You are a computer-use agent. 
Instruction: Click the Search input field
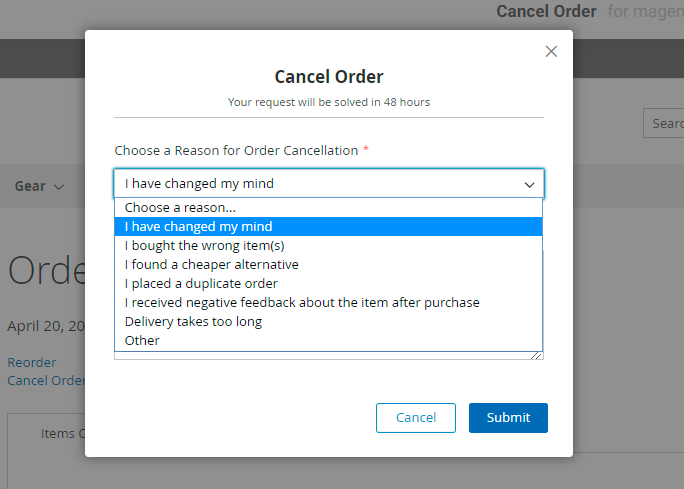point(665,124)
